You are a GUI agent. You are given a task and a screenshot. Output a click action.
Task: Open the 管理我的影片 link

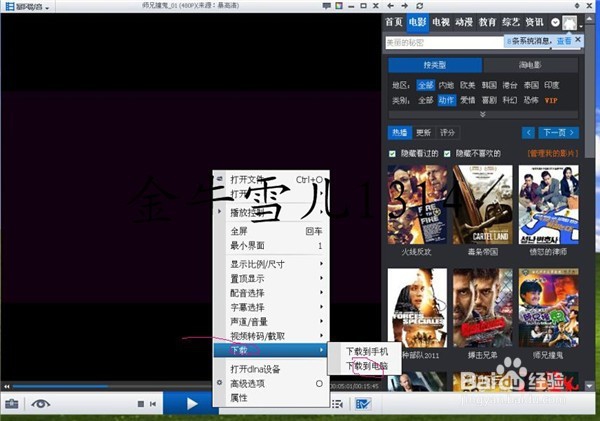pyautogui.click(x=553, y=153)
